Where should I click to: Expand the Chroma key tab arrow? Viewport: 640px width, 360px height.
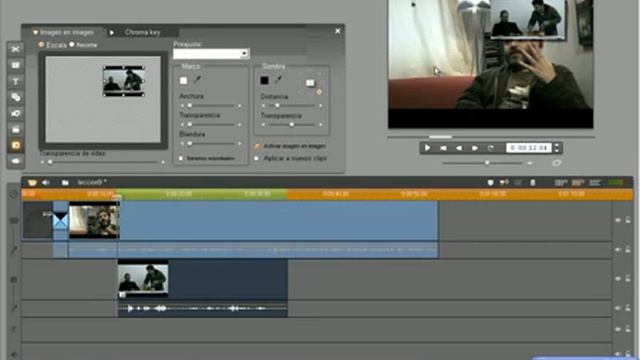pos(111,32)
